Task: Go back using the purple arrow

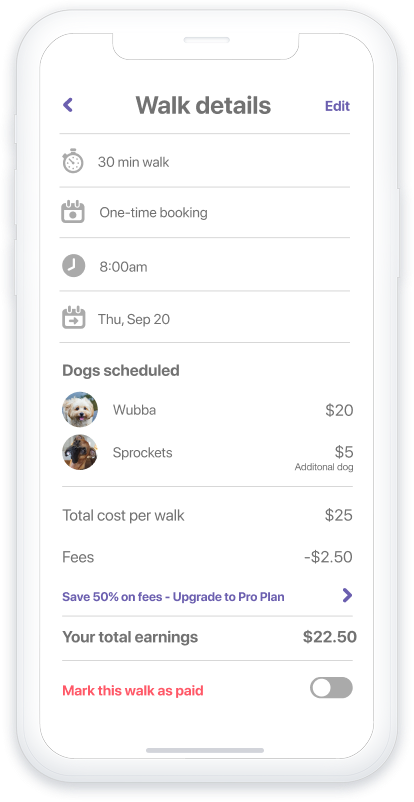Action: [68, 105]
